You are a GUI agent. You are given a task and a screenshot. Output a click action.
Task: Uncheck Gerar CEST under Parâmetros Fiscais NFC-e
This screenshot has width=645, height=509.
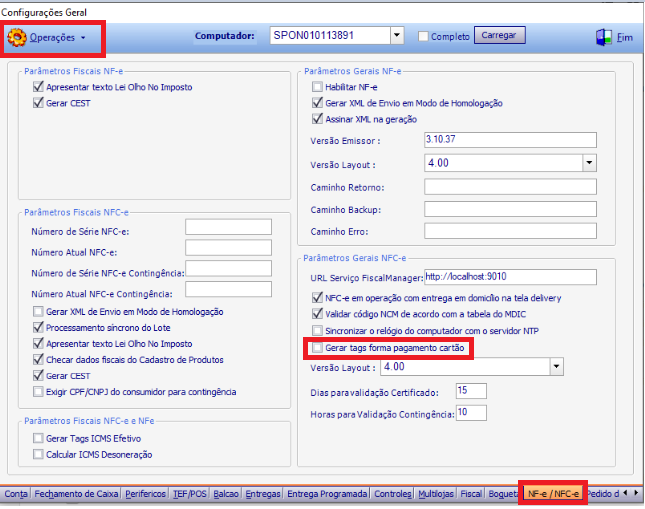[38, 376]
